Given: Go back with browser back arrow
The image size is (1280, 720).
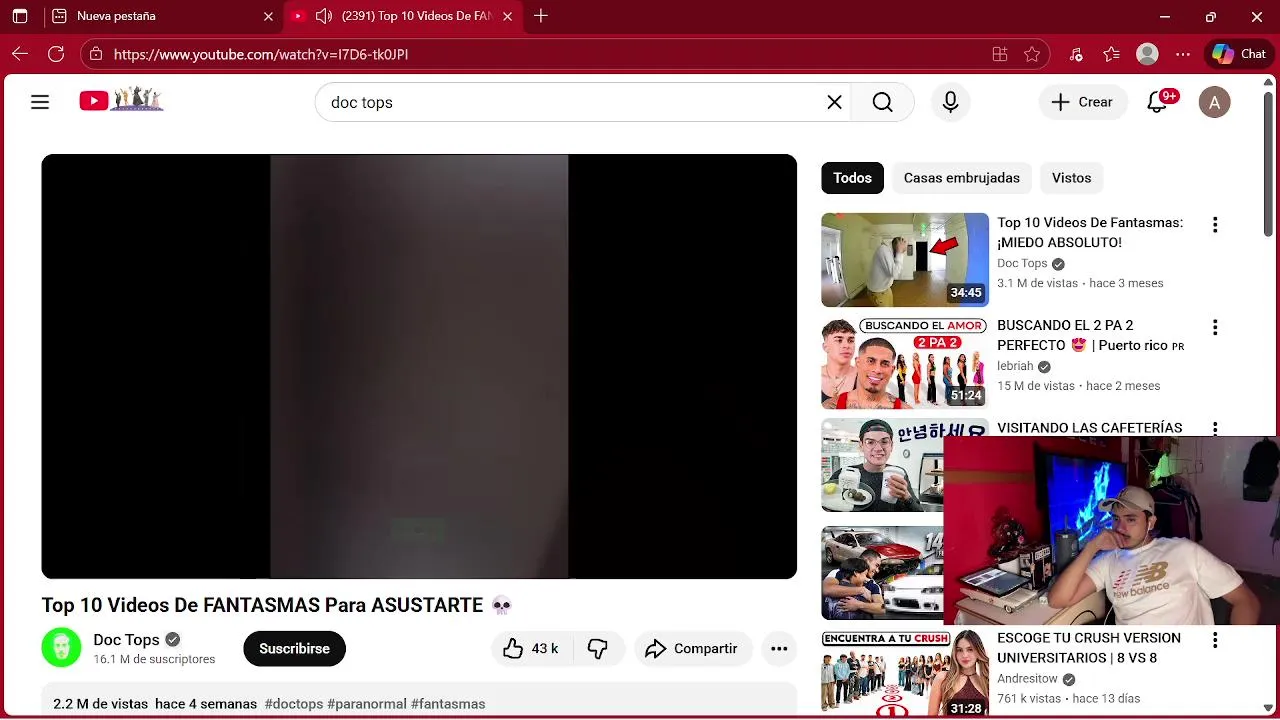Looking at the screenshot, I should coord(20,54).
